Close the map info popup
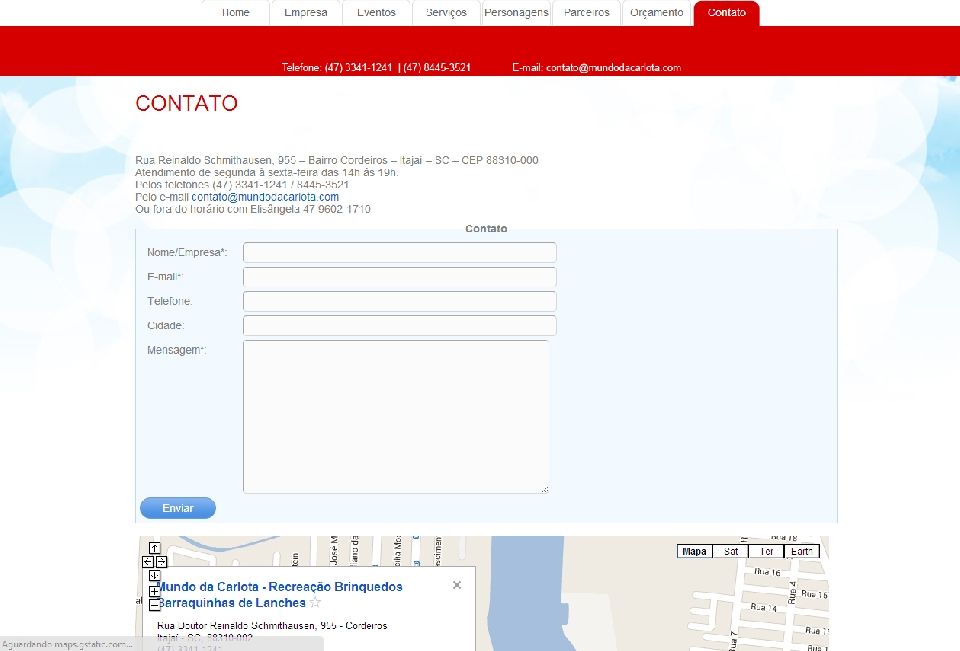This screenshot has width=960, height=651. click(457, 585)
